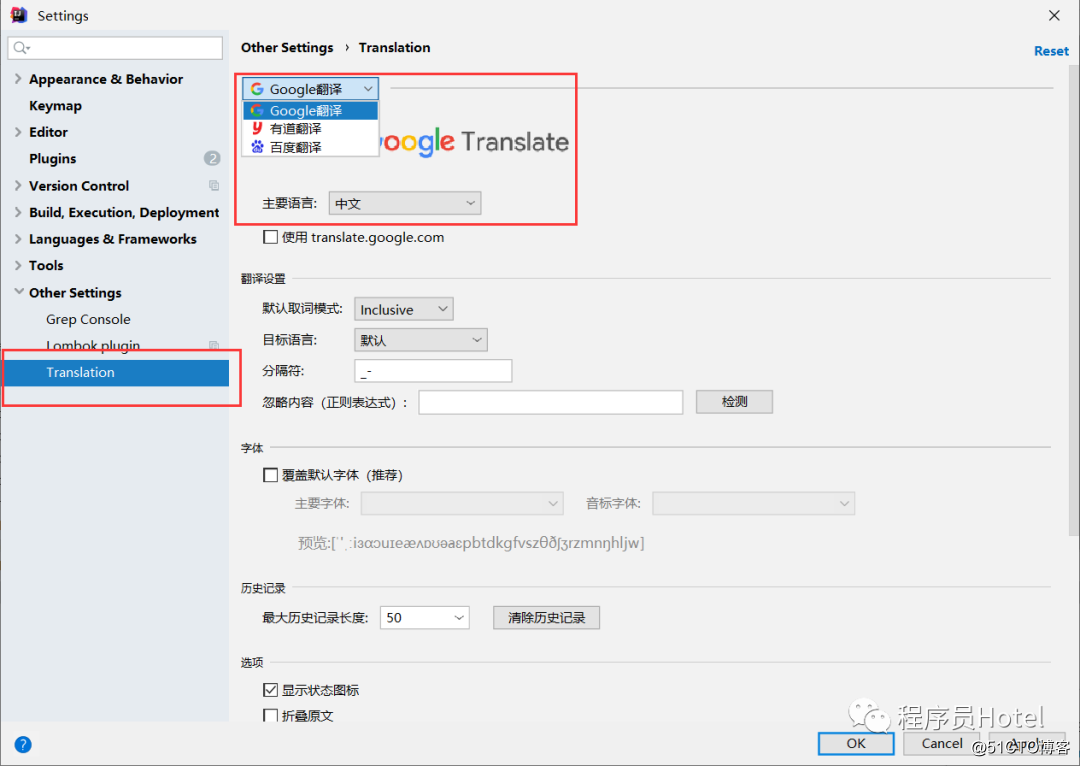
Task: Click the Version Control project-level icon
Action: pos(214,185)
